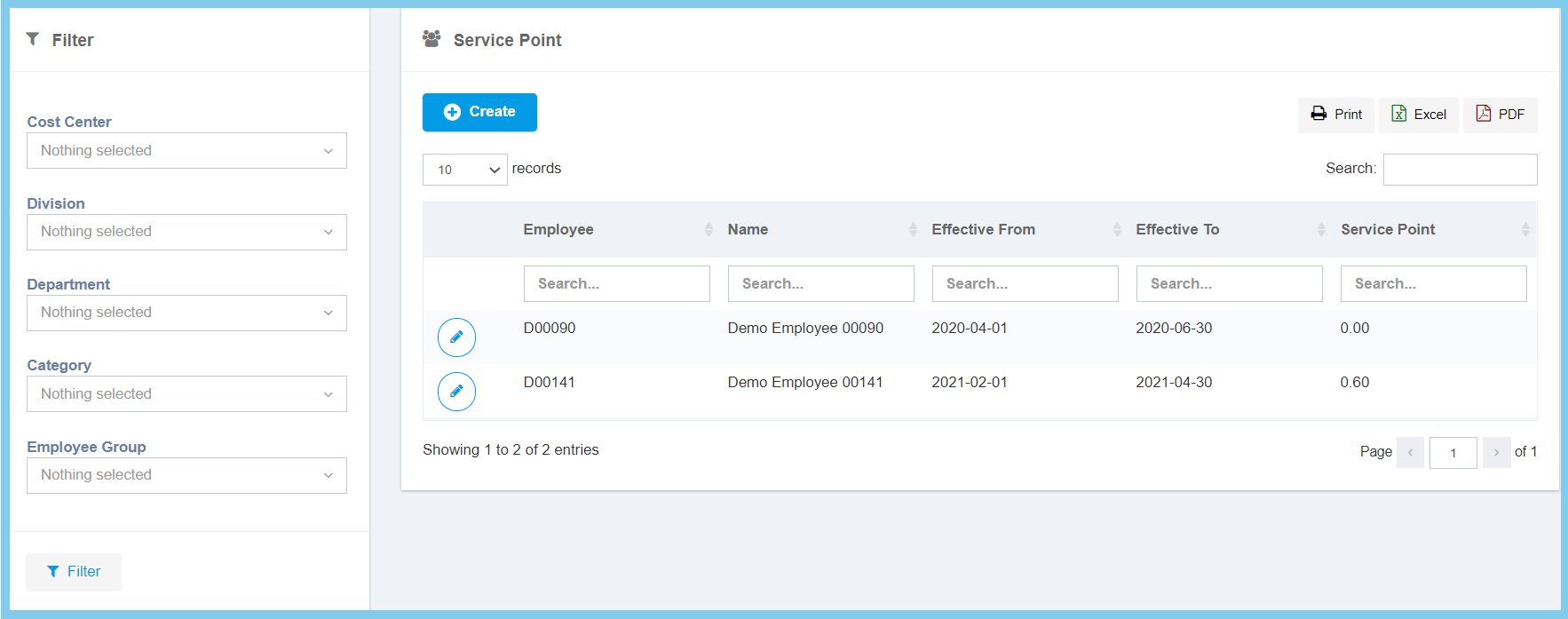Click the Name column search box
This screenshot has height=619, width=1568.
820,284
